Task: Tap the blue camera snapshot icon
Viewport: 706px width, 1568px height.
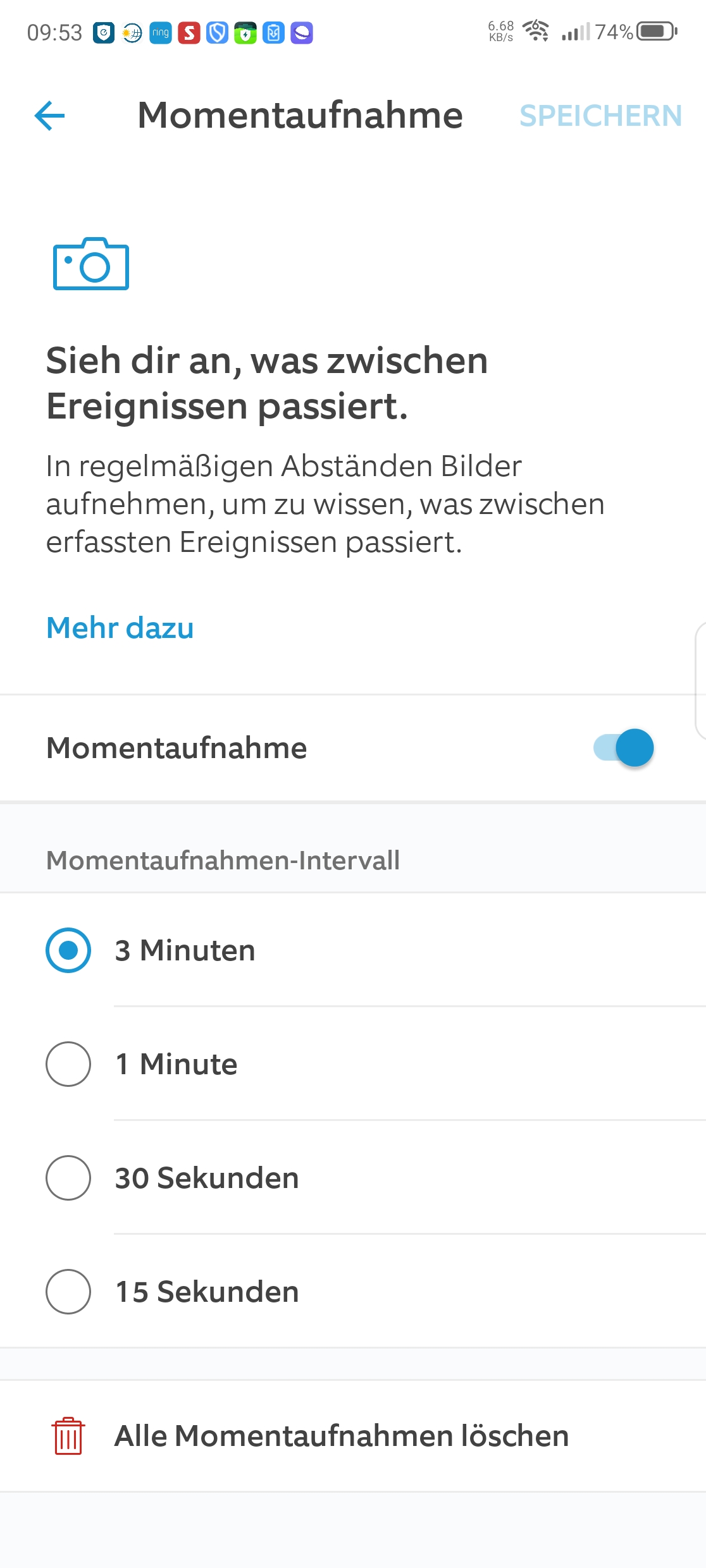Action: [91, 264]
